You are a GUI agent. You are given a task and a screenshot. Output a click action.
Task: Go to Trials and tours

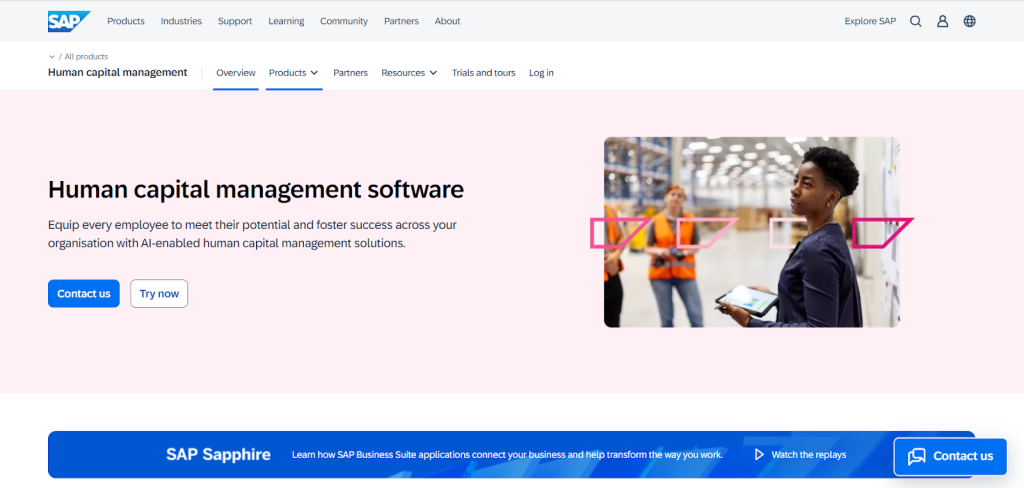click(483, 73)
